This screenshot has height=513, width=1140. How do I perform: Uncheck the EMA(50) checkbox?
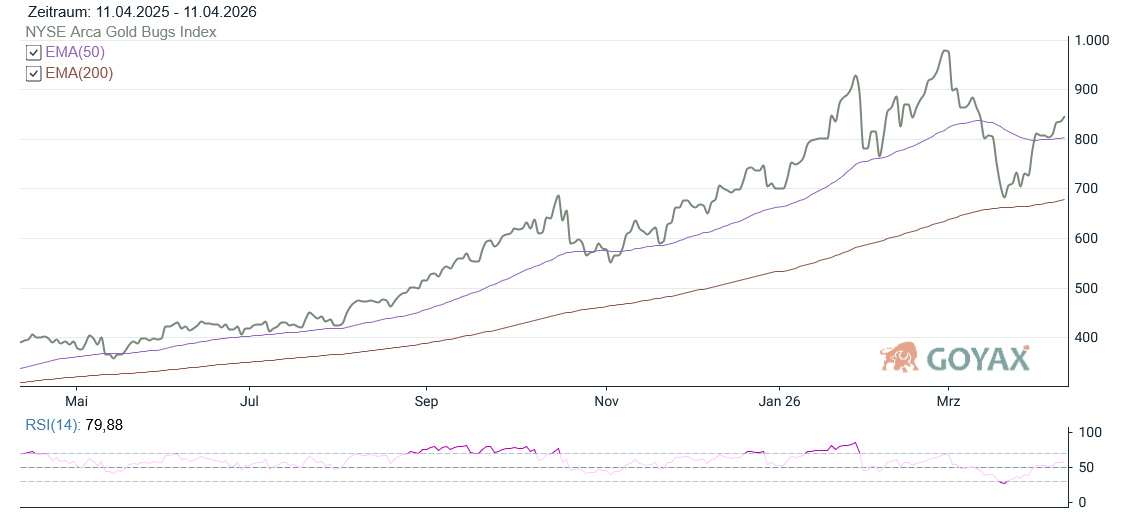(x=34, y=52)
